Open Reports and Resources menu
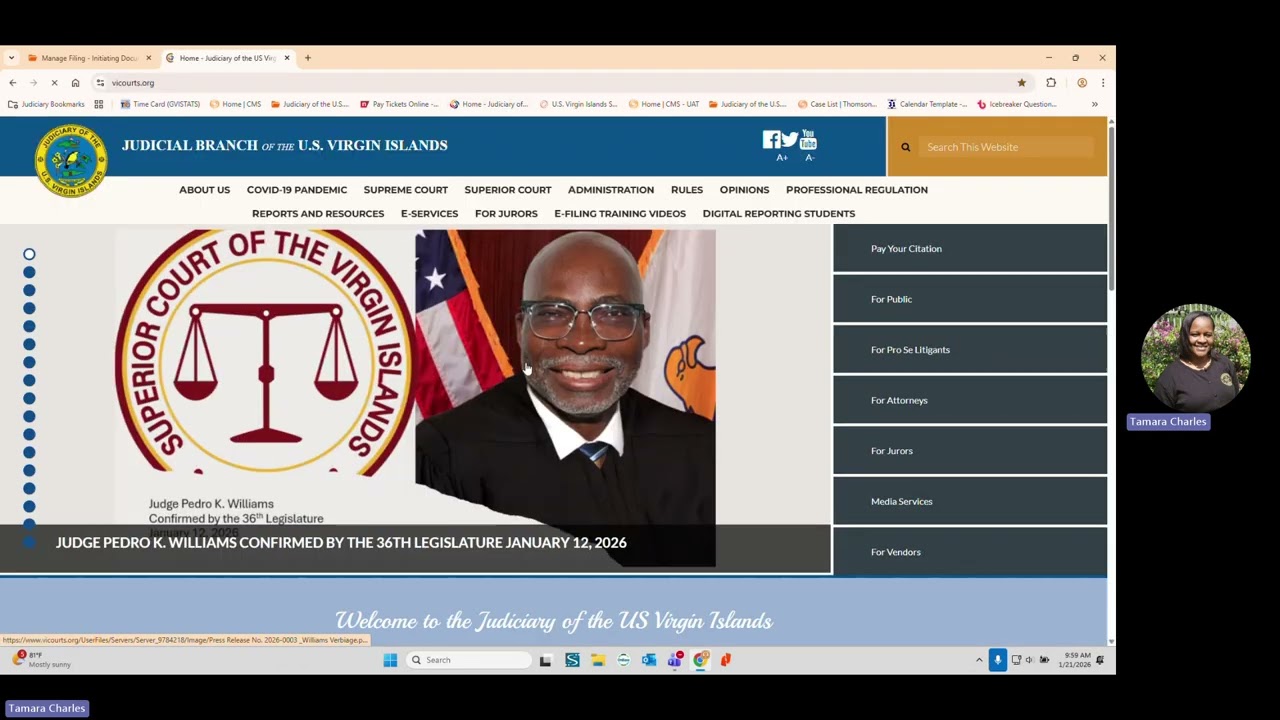The width and height of the screenshot is (1280, 720). pos(318,214)
